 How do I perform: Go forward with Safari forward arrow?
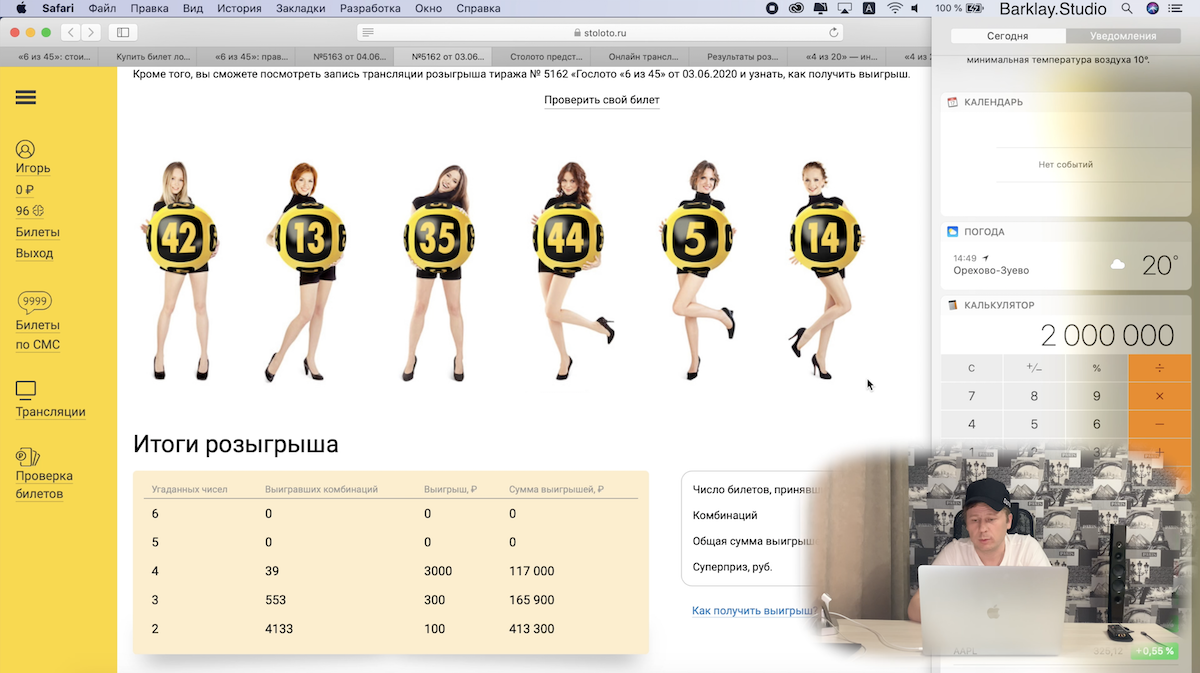[x=91, y=32]
